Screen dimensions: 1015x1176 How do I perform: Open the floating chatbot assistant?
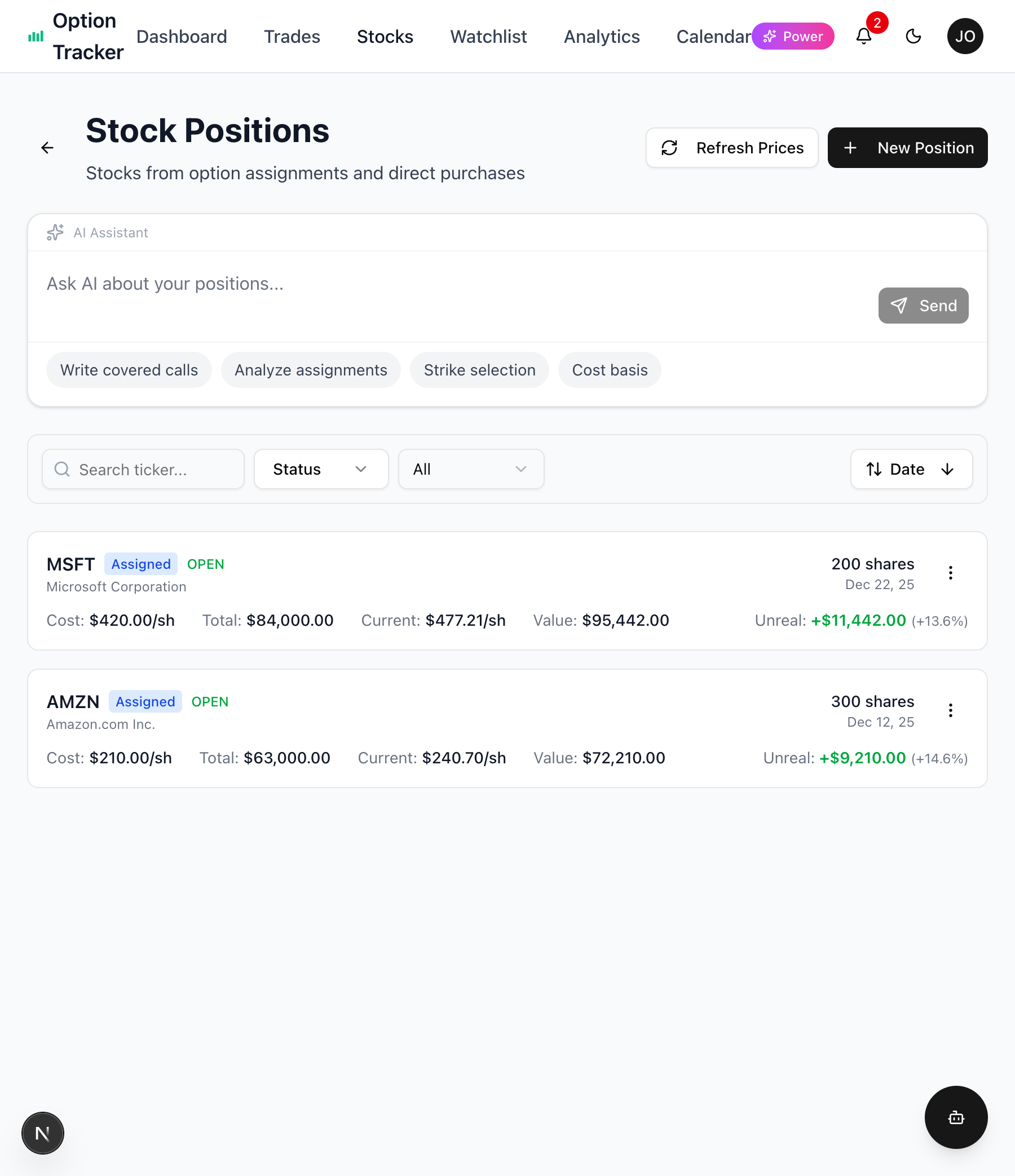pos(956,1117)
